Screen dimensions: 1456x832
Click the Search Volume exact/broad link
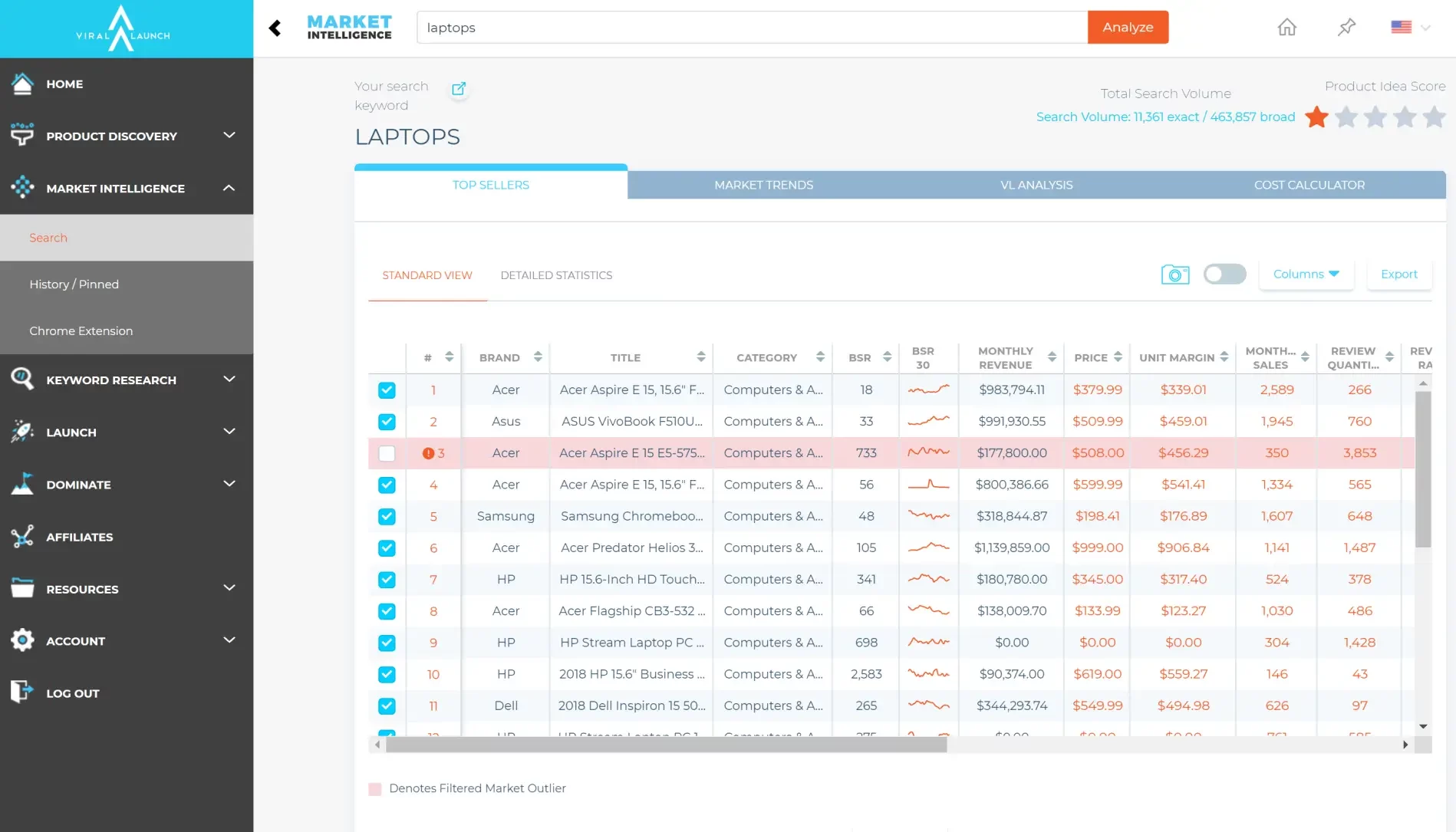click(1165, 117)
